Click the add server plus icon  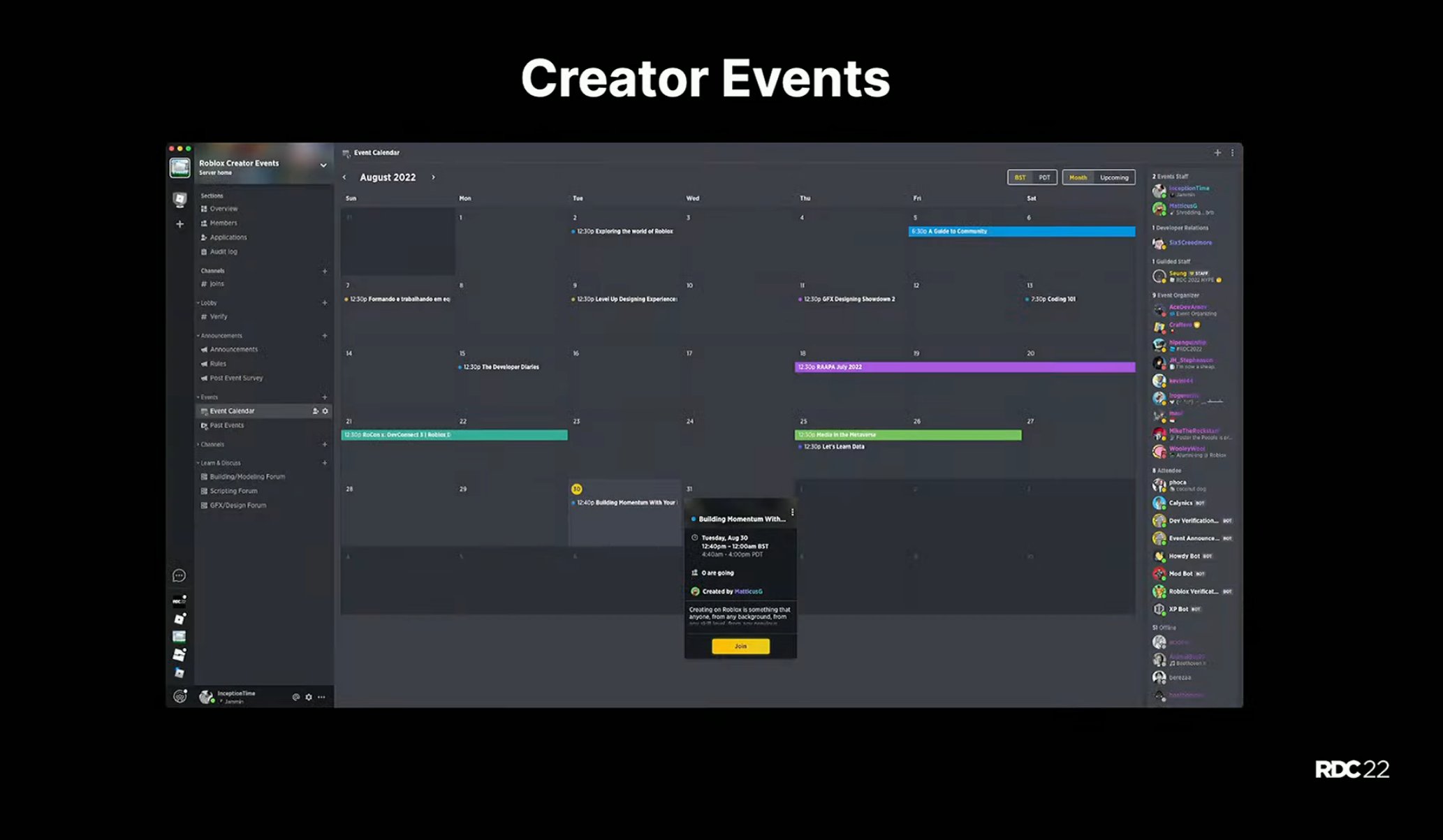coord(180,224)
